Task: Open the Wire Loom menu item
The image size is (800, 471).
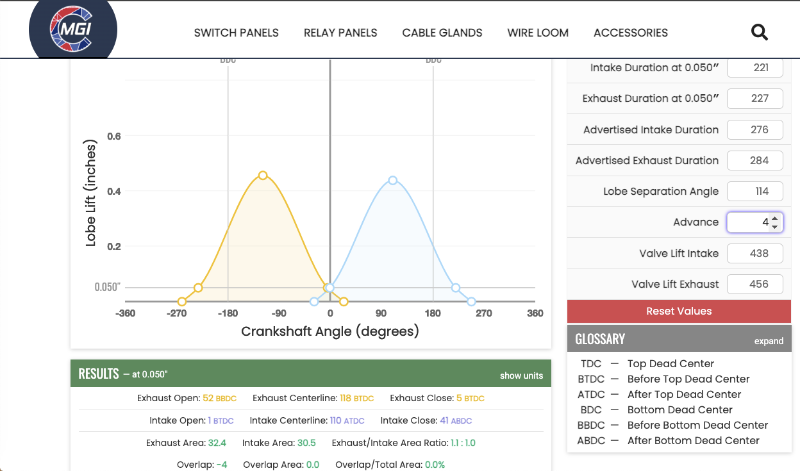Action: (x=538, y=33)
